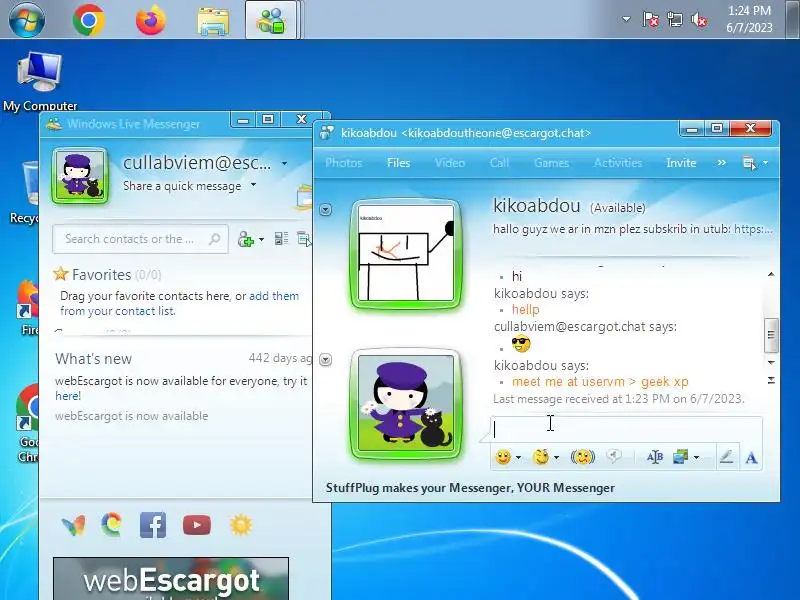Open the https link in kikoabdou's status
The height and width of the screenshot is (600, 800).
coord(753,229)
